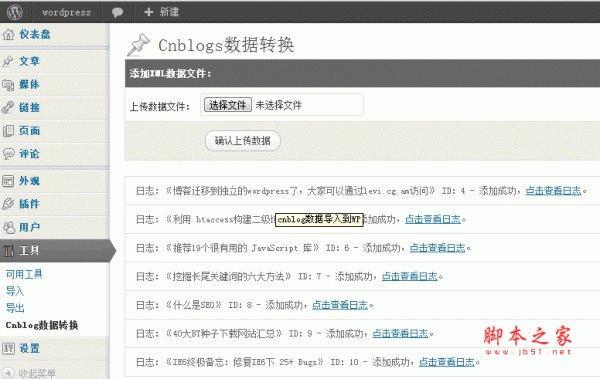600x379 pixels.
Task: View log link for post ID 4
Action: (553, 190)
